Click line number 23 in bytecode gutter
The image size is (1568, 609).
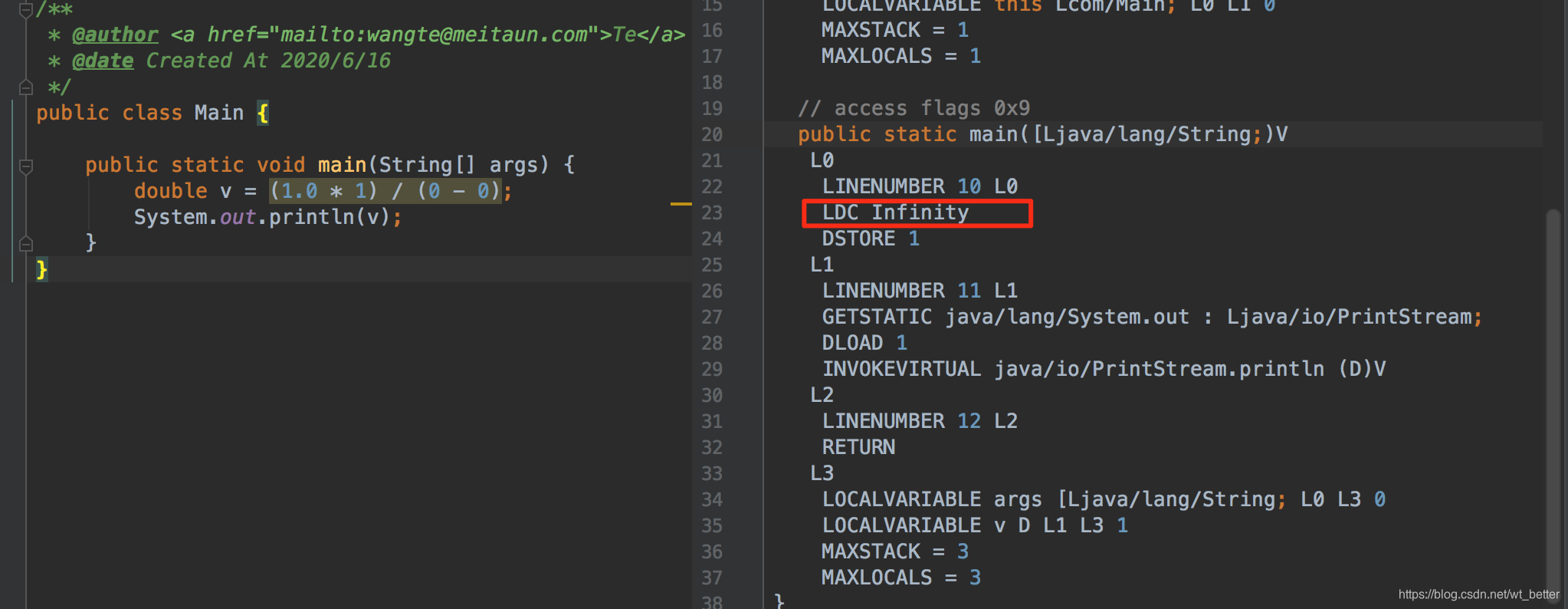pos(712,212)
